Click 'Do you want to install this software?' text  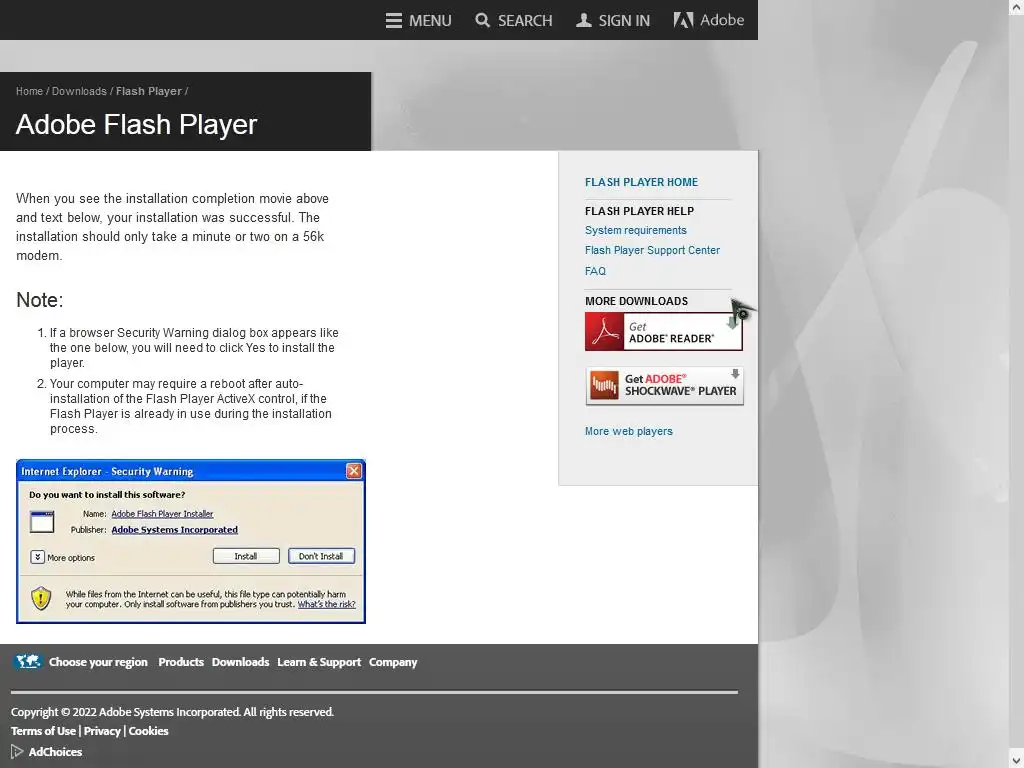click(107, 495)
